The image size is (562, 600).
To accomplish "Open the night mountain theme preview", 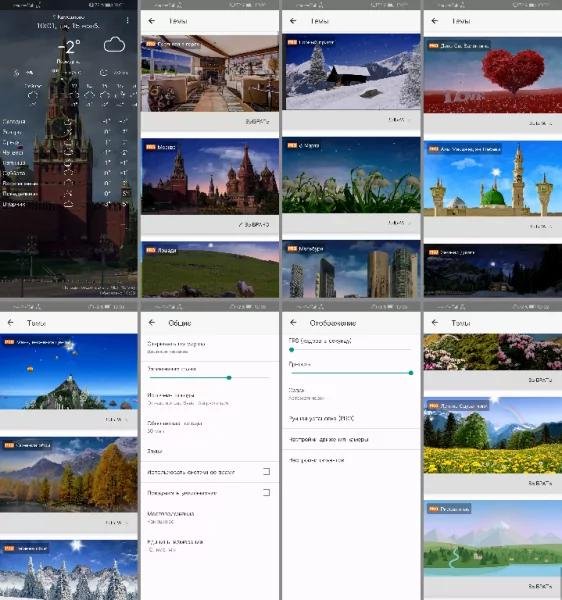I will (493, 271).
